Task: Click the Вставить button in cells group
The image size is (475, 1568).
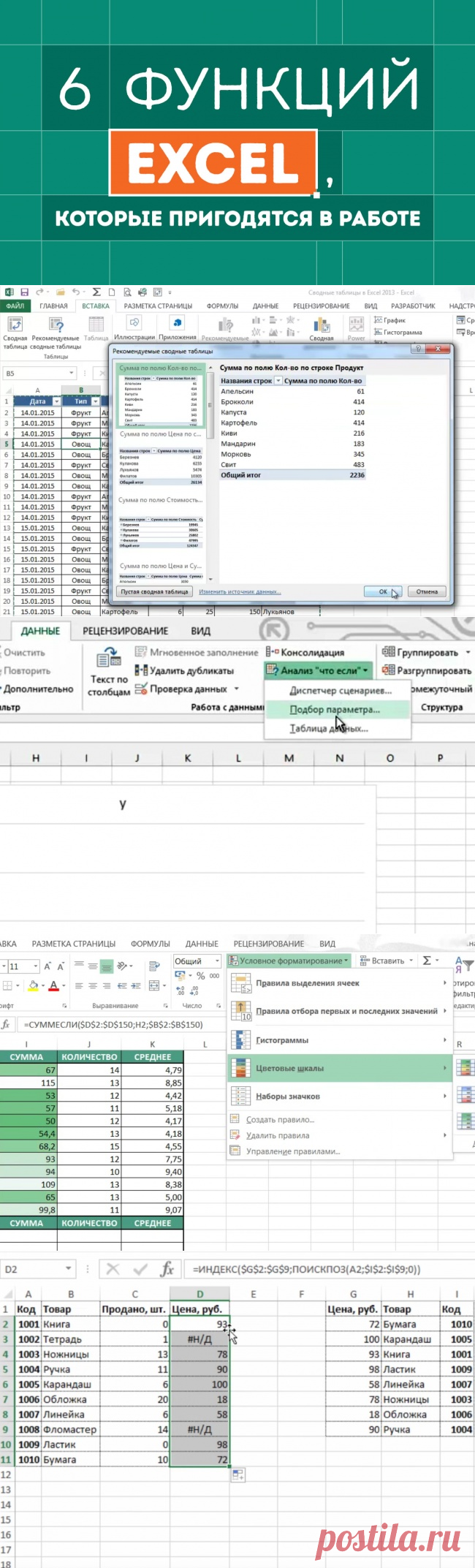Action: coord(385,961)
